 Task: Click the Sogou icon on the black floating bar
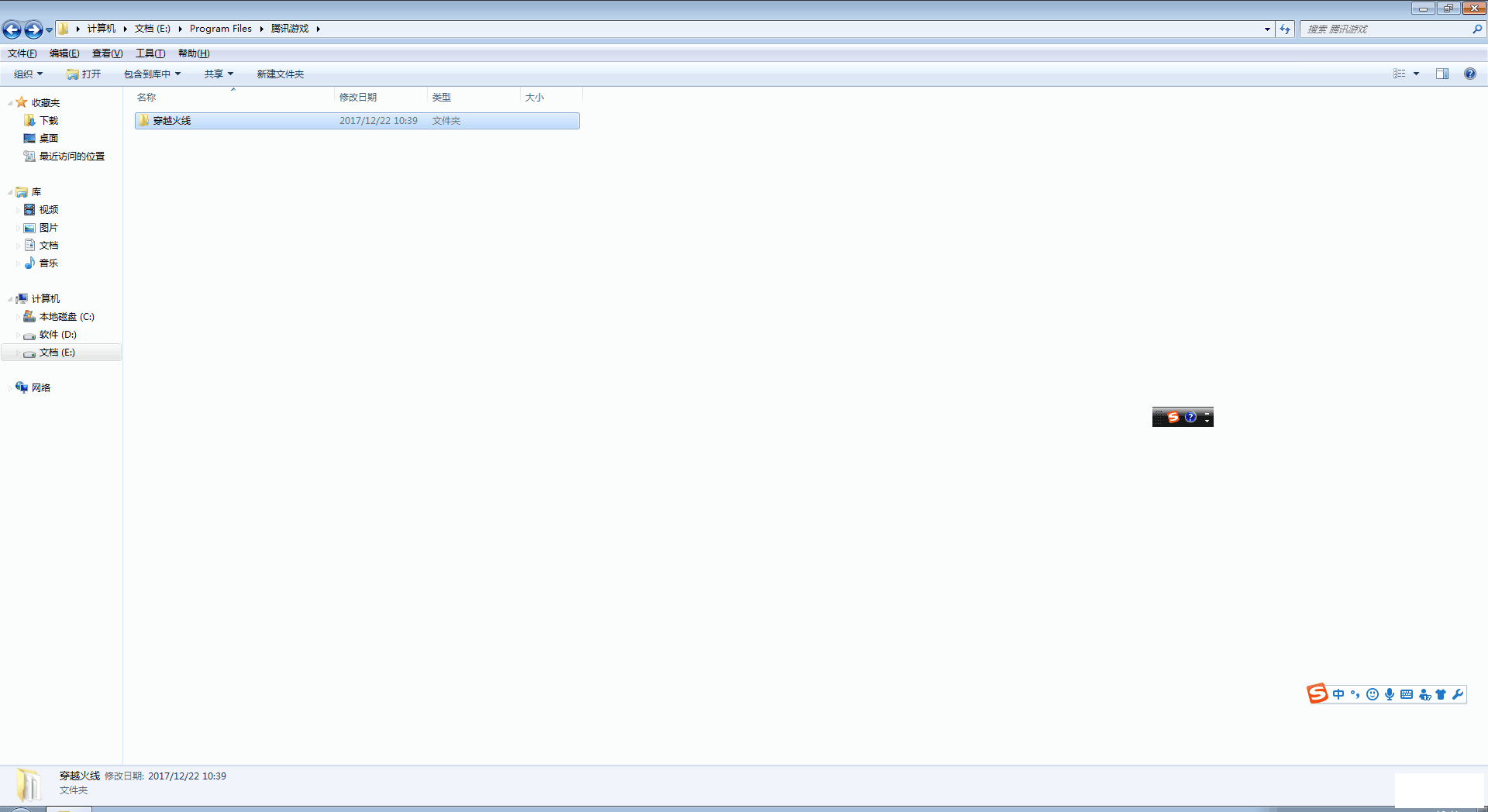[x=1173, y=417]
